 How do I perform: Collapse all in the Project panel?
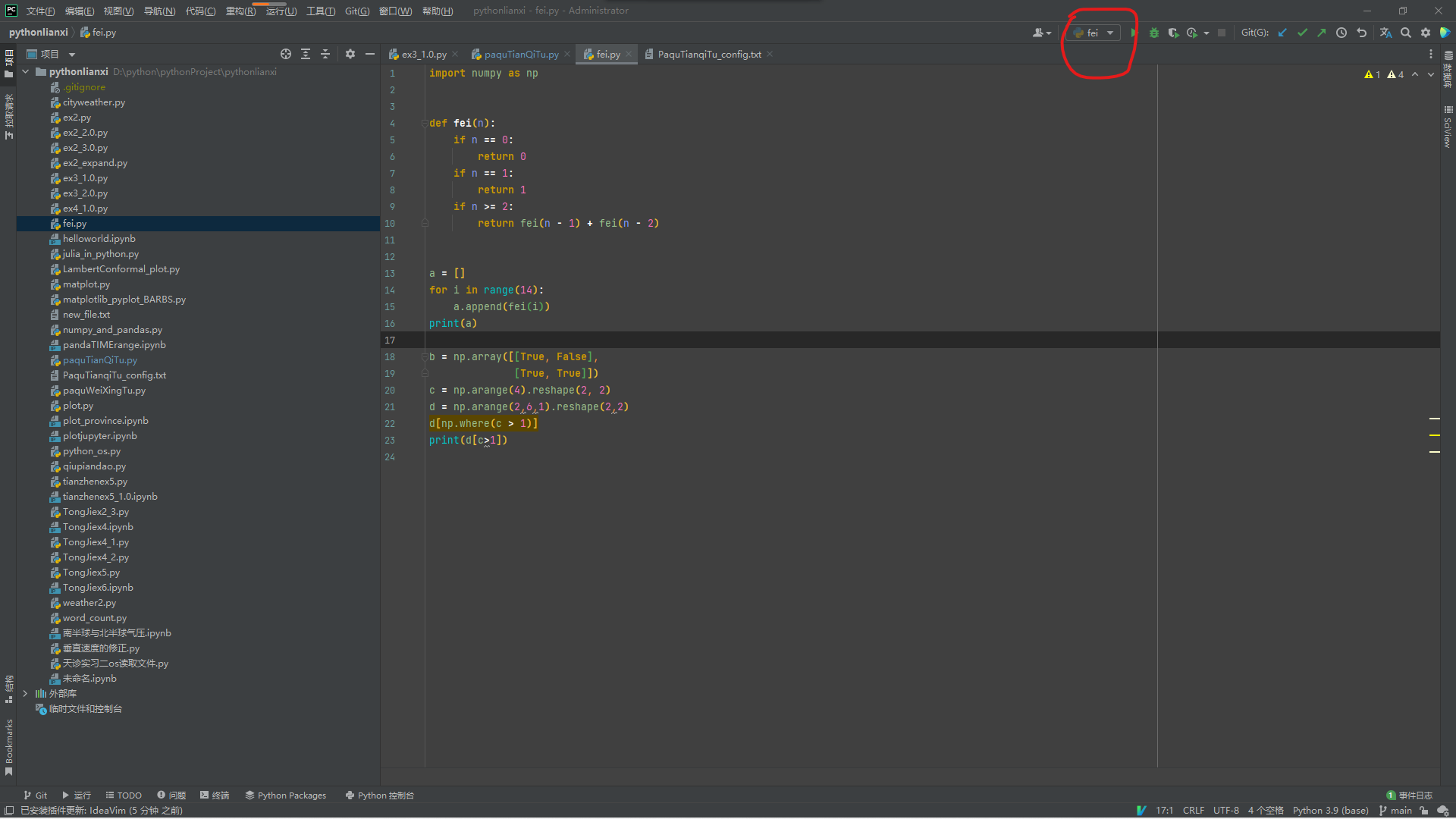[x=325, y=54]
